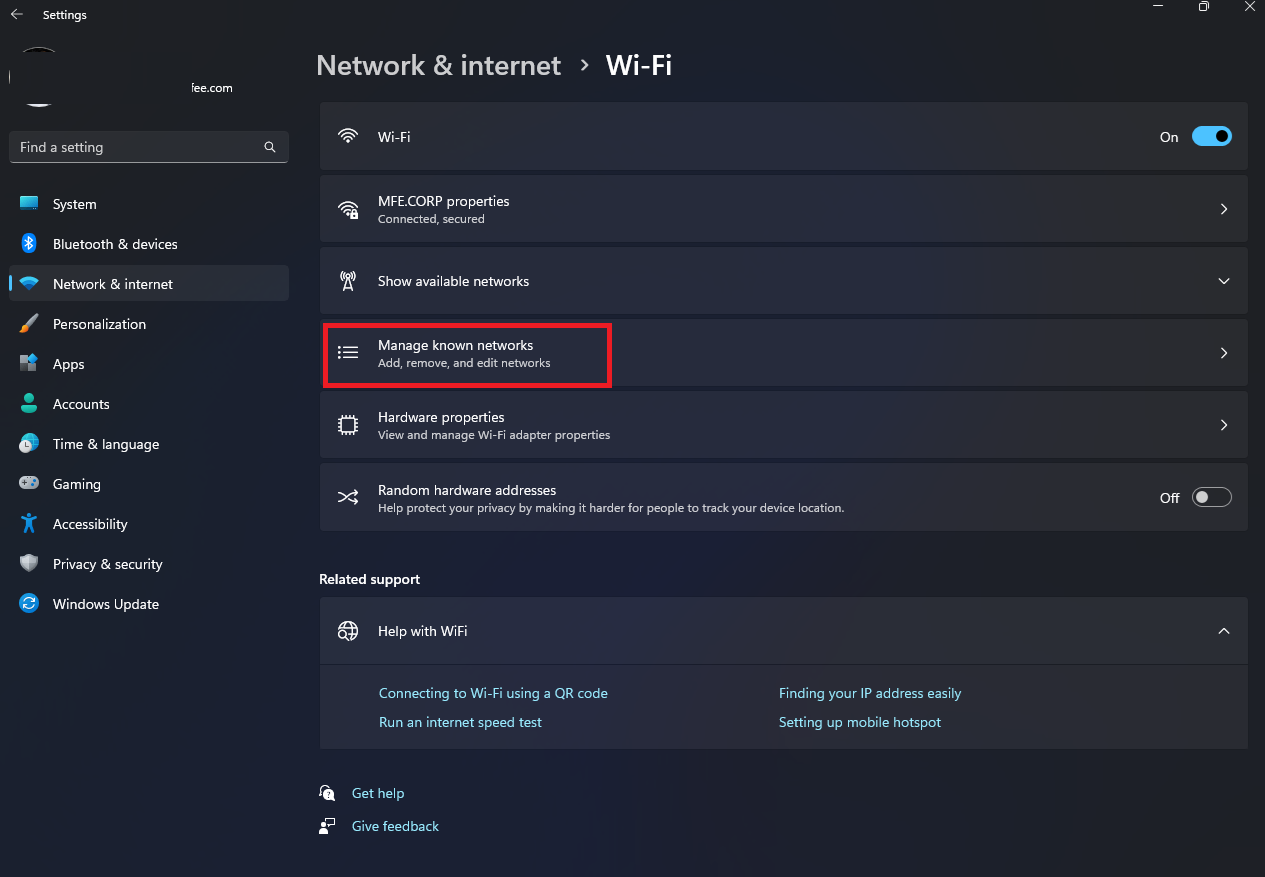
Task: Click the Windows Update sync icon
Action: (x=29, y=604)
